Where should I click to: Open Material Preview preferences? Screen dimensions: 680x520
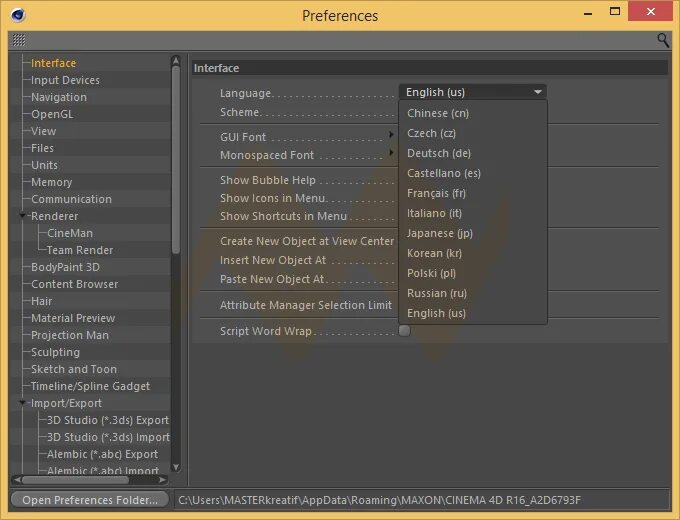pyautogui.click(x=73, y=318)
